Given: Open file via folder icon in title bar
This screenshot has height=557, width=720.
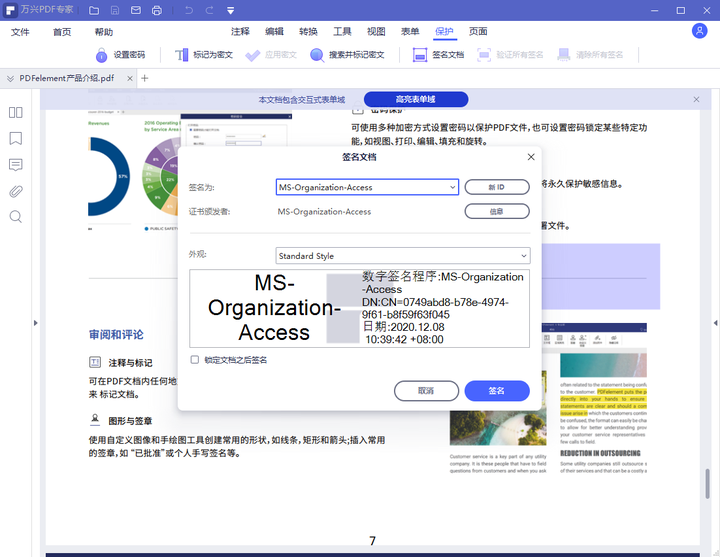Looking at the screenshot, I should tap(94, 10).
